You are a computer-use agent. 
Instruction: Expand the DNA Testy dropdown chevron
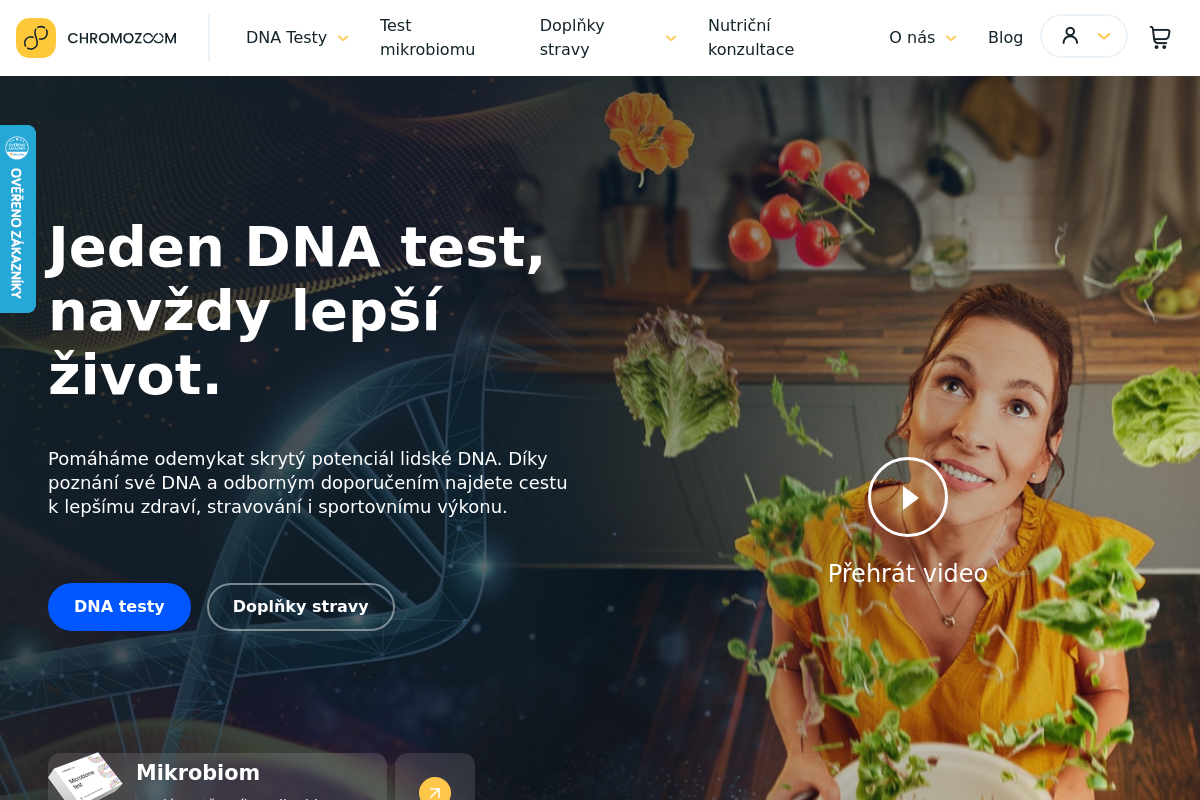[x=343, y=38]
